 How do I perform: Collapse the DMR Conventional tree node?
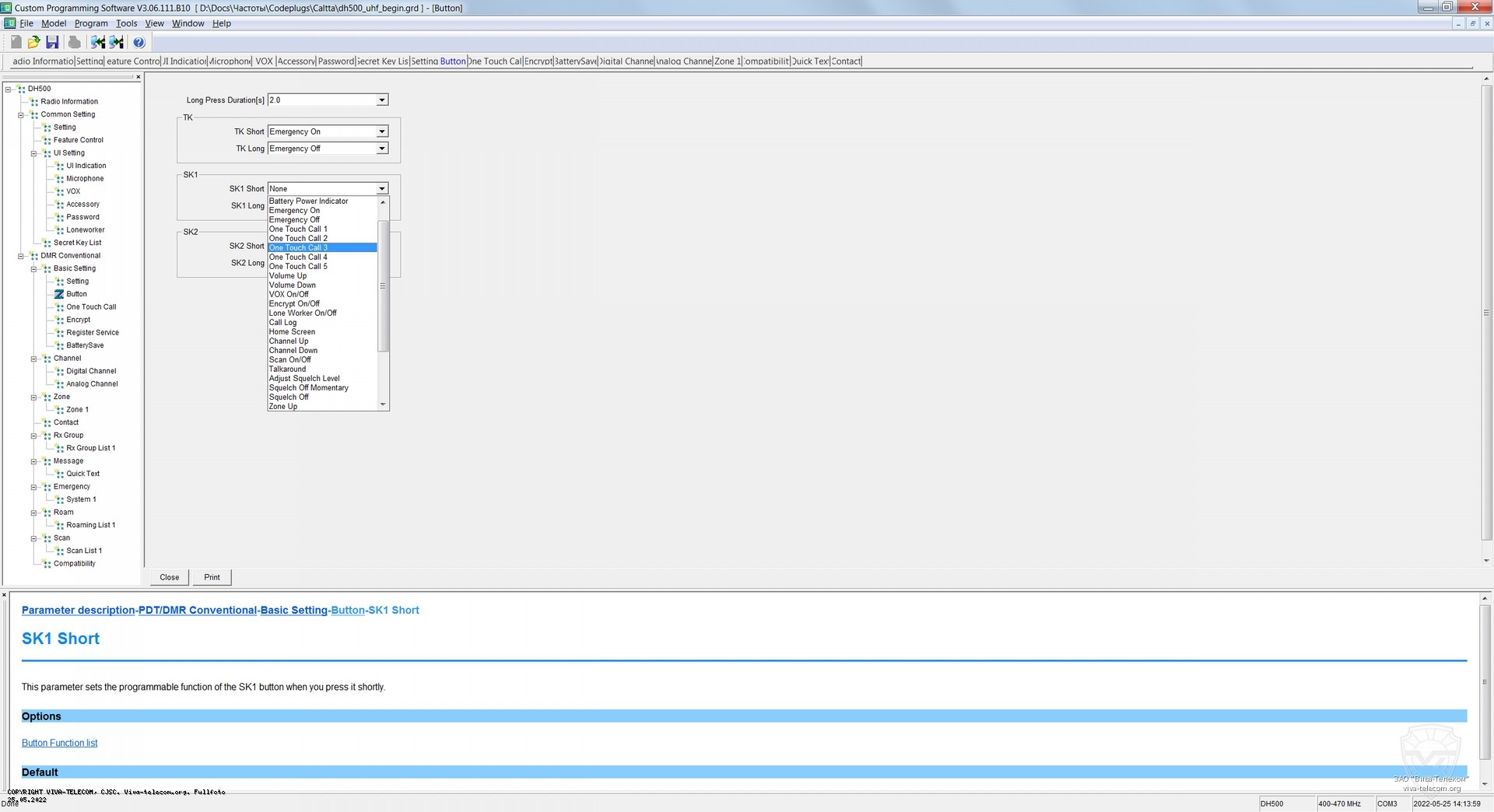coord(21,256)
